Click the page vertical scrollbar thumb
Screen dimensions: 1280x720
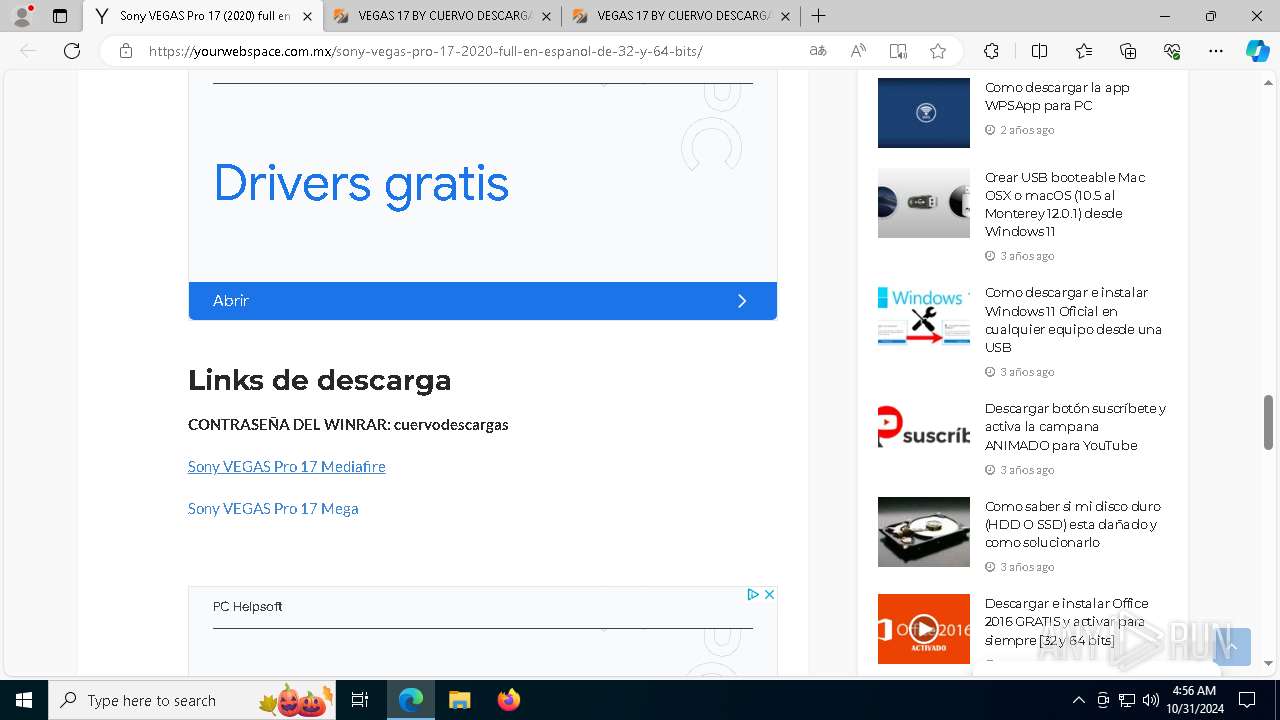[1268, 422]
